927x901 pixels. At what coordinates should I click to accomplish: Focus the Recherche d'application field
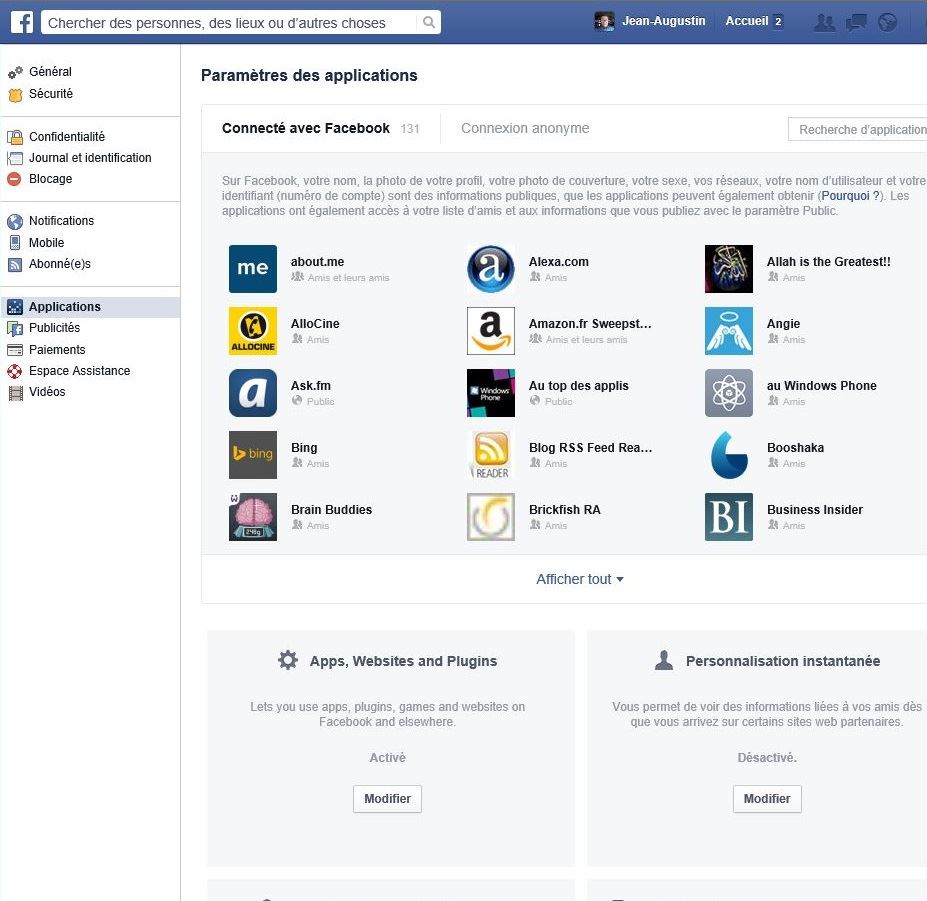coord(857,129)
